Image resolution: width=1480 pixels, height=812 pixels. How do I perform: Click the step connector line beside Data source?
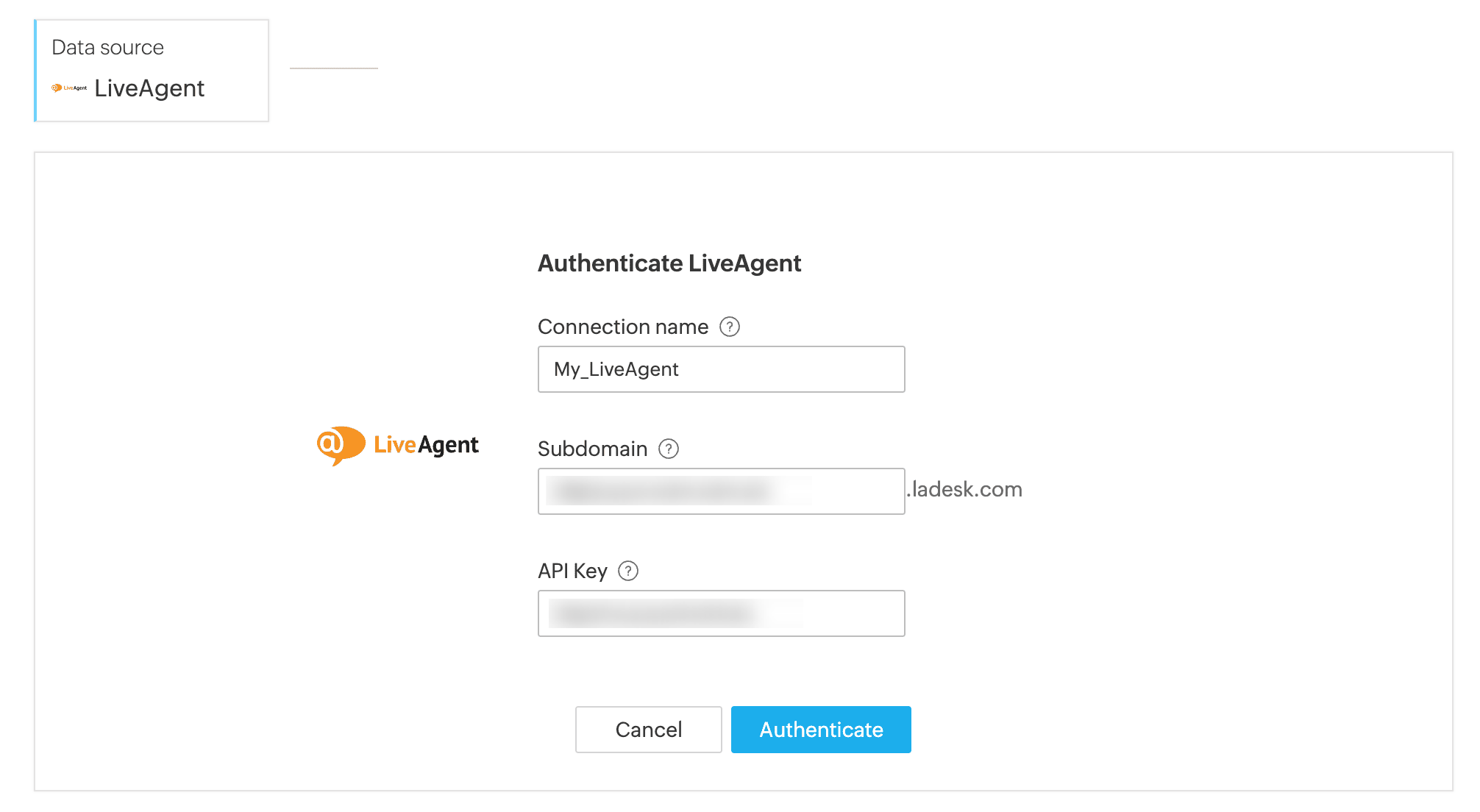(333, 68)
